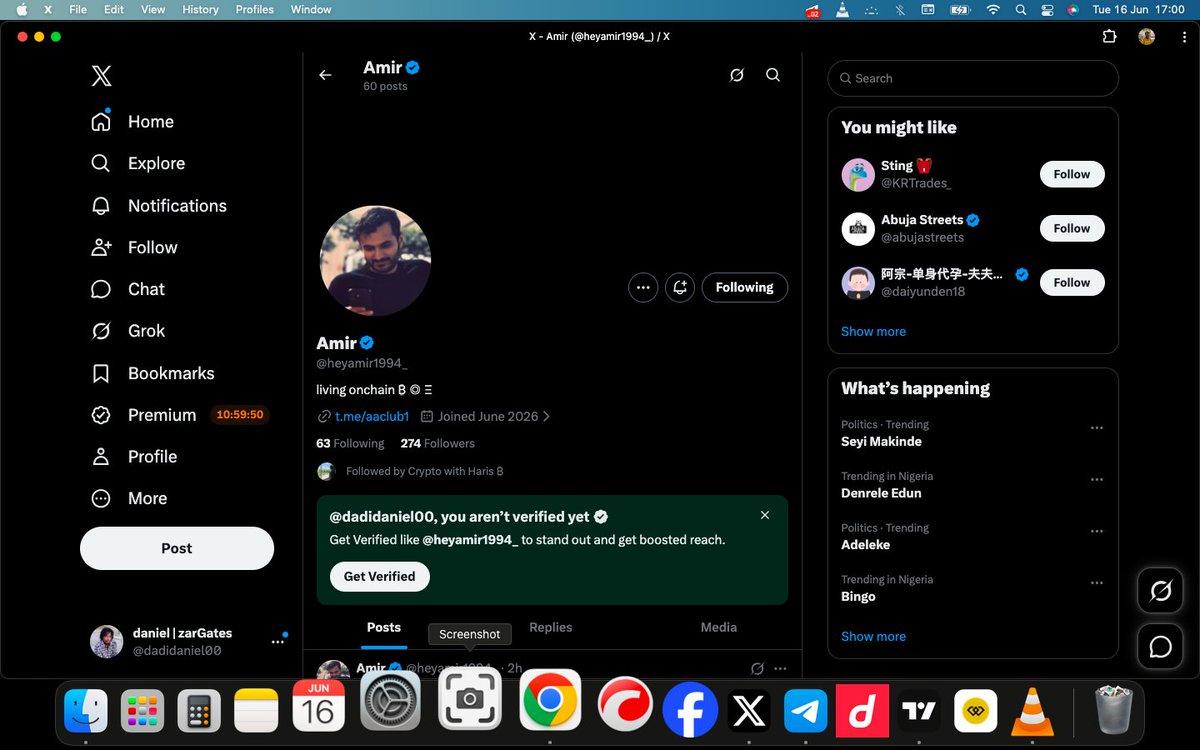Click the floating chat messages button
This screenshot has height=750, width=1200.
point(1161,647)
